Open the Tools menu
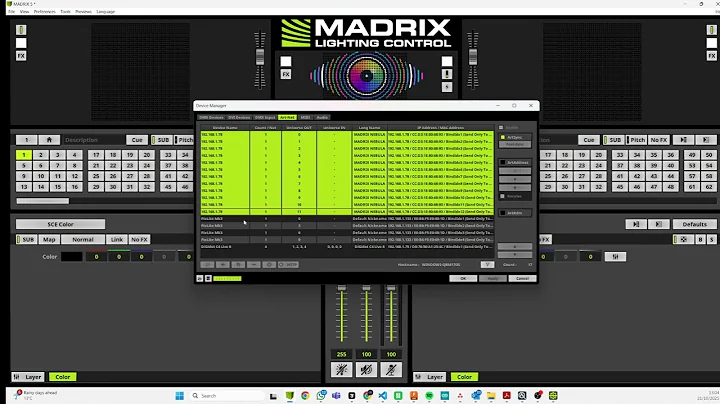The height and width of the screenshot is (404, 720). tap(65, 11)
